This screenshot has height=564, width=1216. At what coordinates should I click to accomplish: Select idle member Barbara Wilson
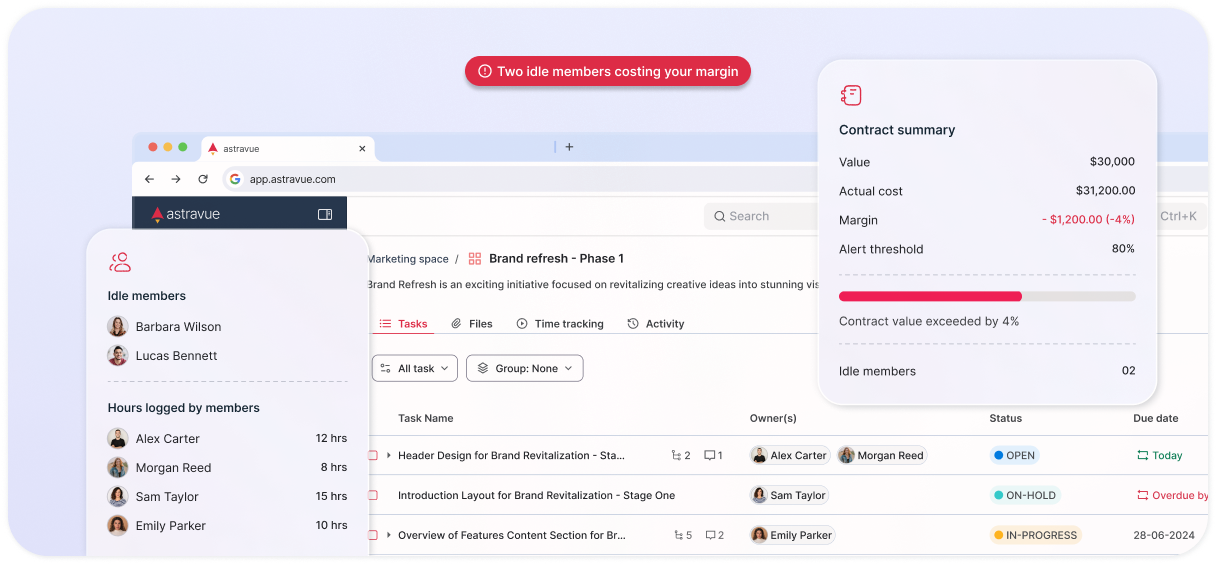pos(164,327)
